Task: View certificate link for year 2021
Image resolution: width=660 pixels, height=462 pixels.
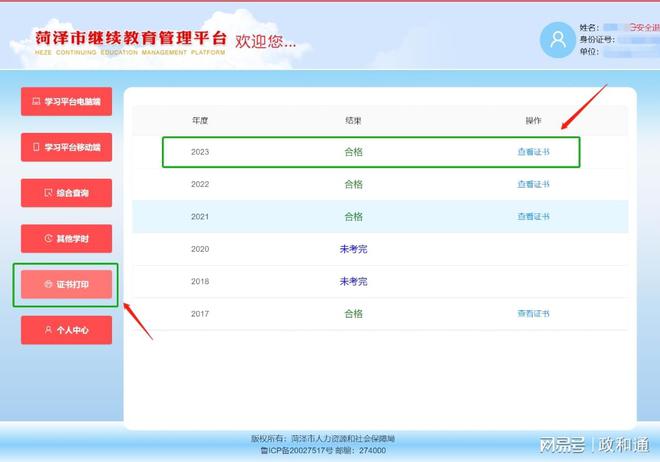Action: [533, 217]
